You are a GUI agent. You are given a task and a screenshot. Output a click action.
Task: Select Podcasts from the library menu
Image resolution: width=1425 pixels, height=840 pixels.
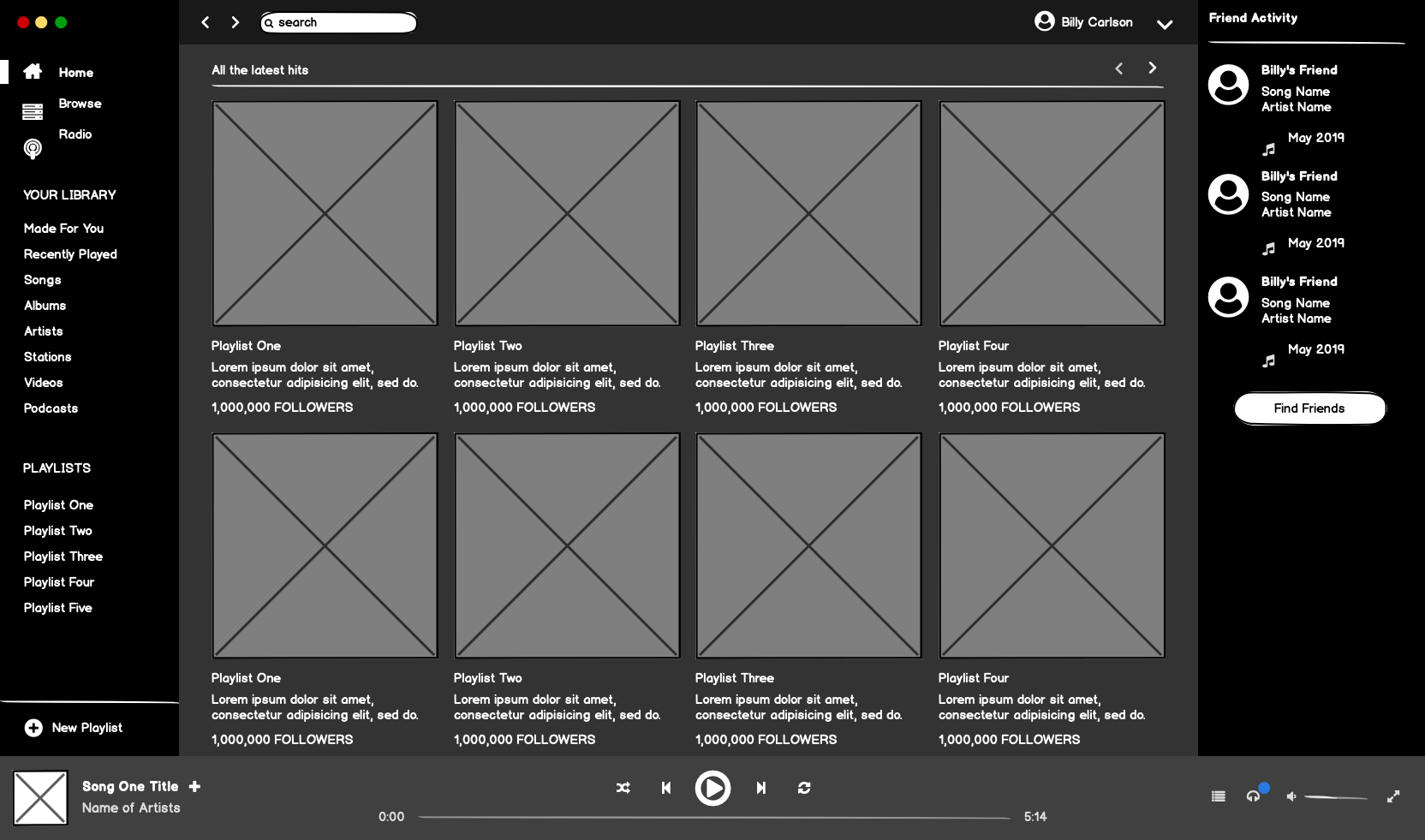pos(51,408)
